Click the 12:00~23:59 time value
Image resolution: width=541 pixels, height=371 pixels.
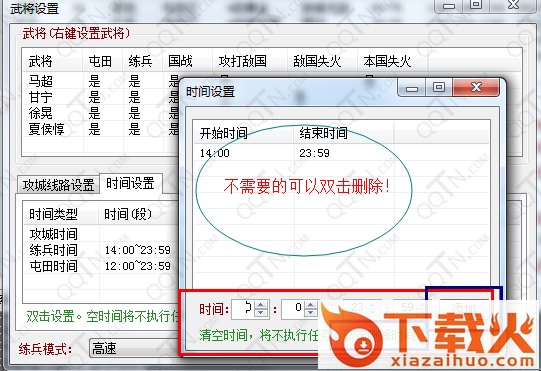point(138,266)
